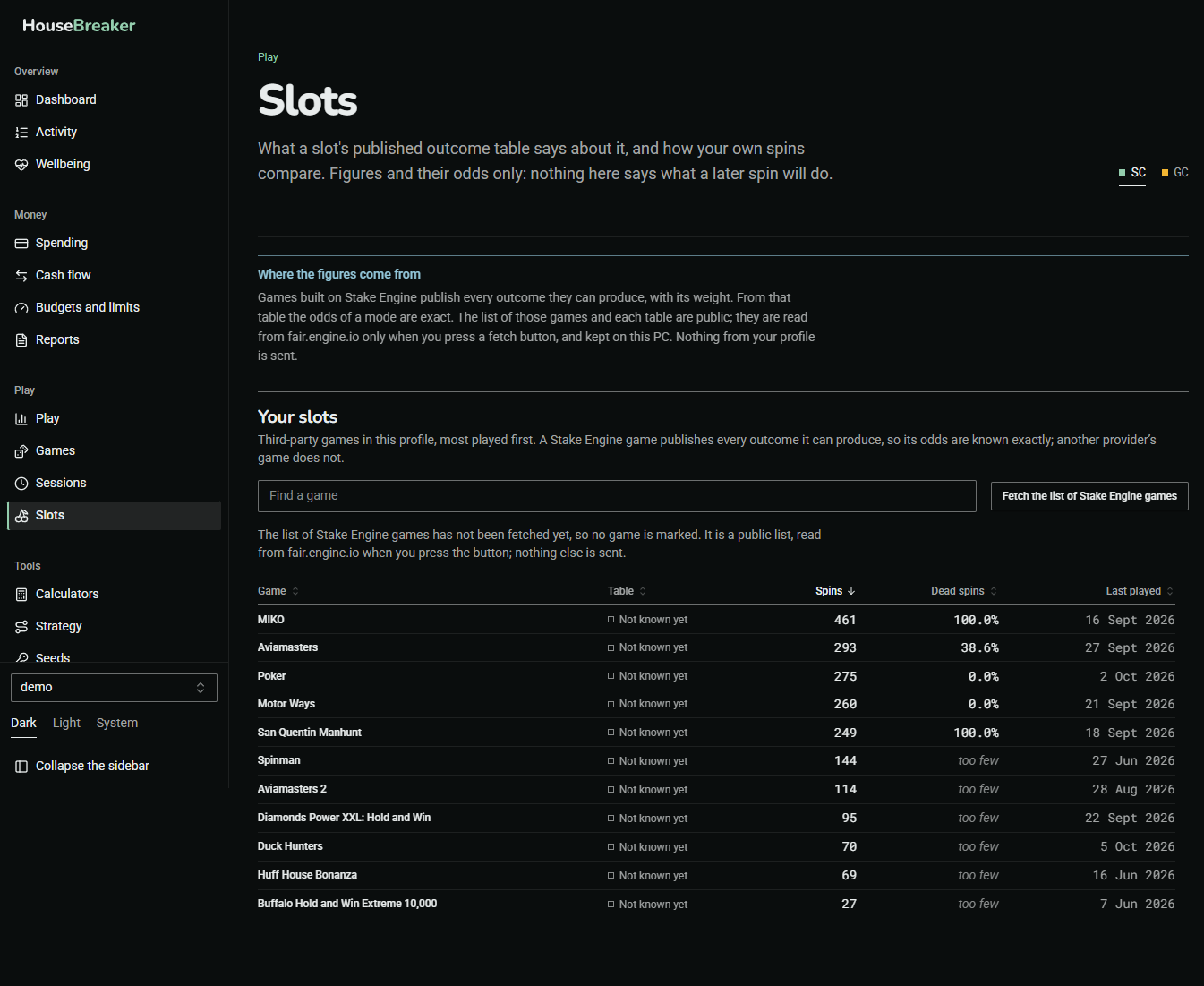
Task: Switch currency to SC
Action: pos(1132,173)
